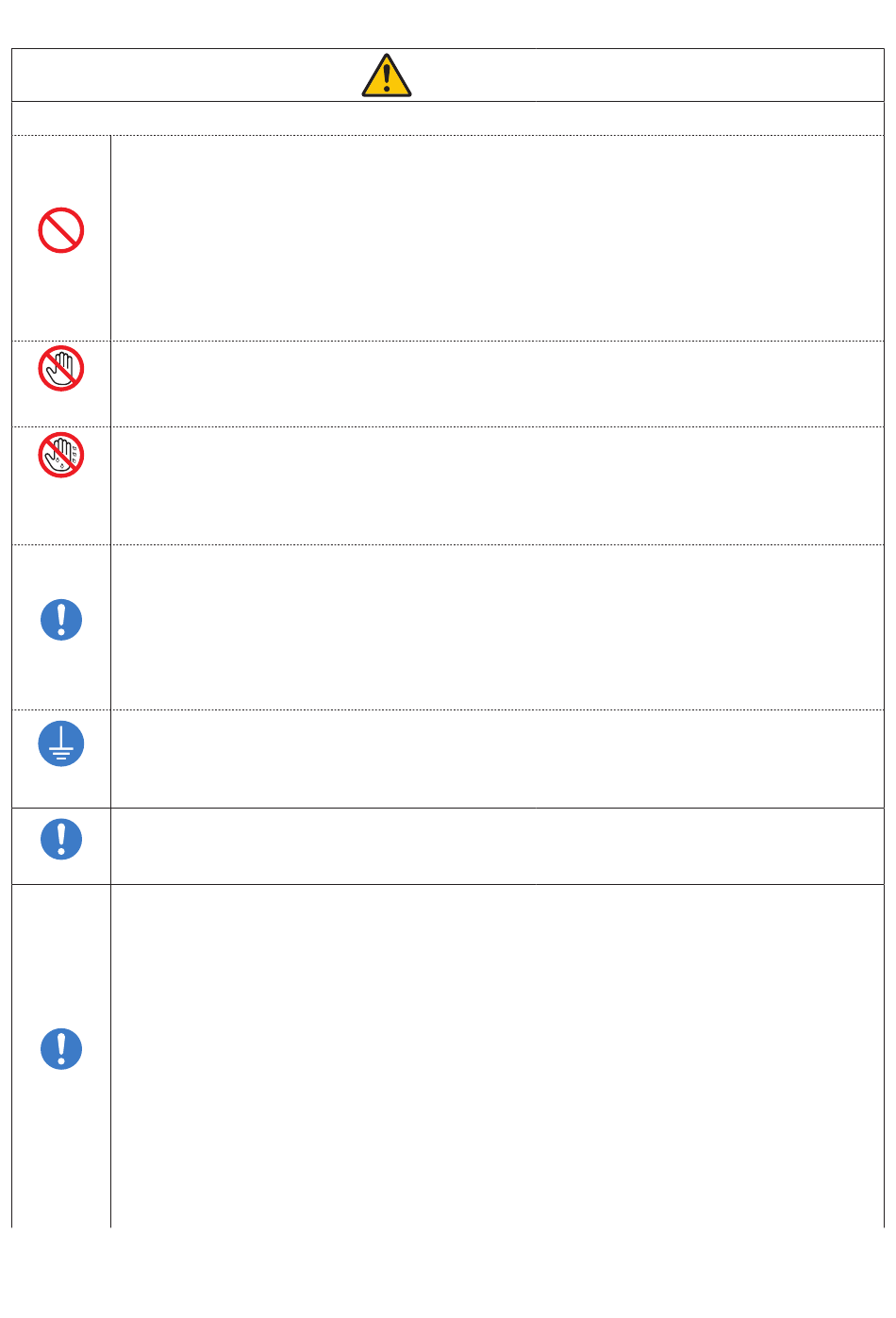The width and height of the screenshot is (896, 1318).
Task: Select the blank cell beside the exclamation under grounding
Action: [497, 846]
